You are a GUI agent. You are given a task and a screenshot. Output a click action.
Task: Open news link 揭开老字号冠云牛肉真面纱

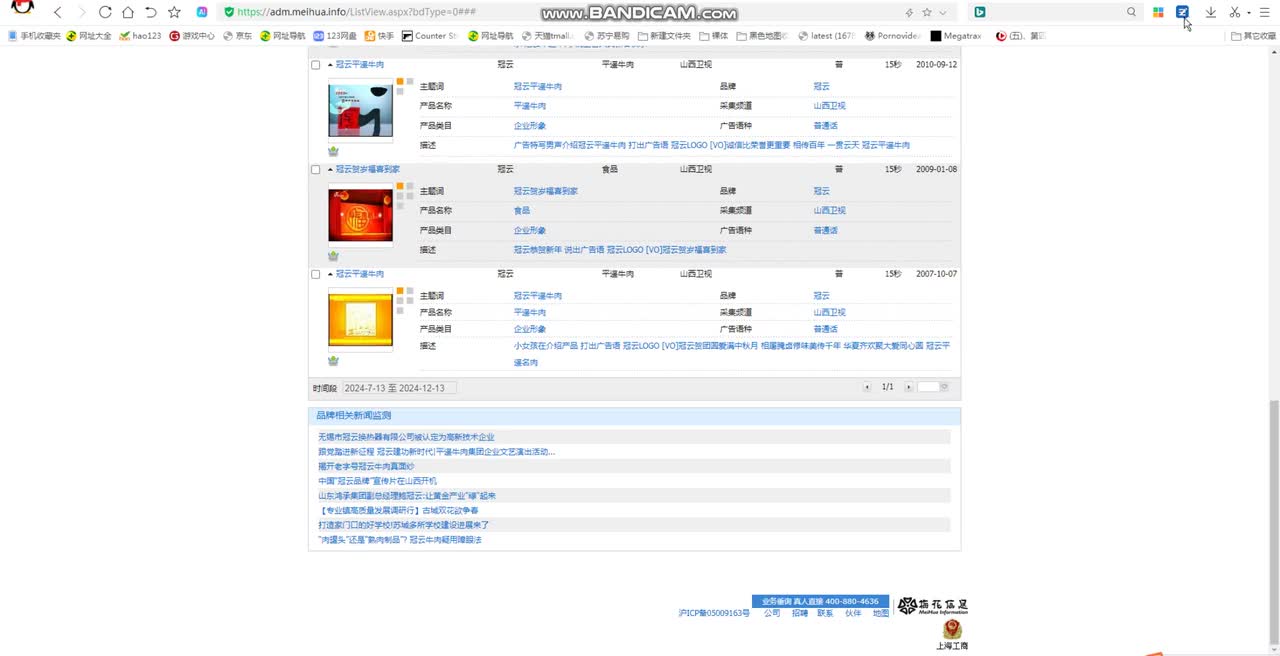pyautogui.click(x=366, y=466)
